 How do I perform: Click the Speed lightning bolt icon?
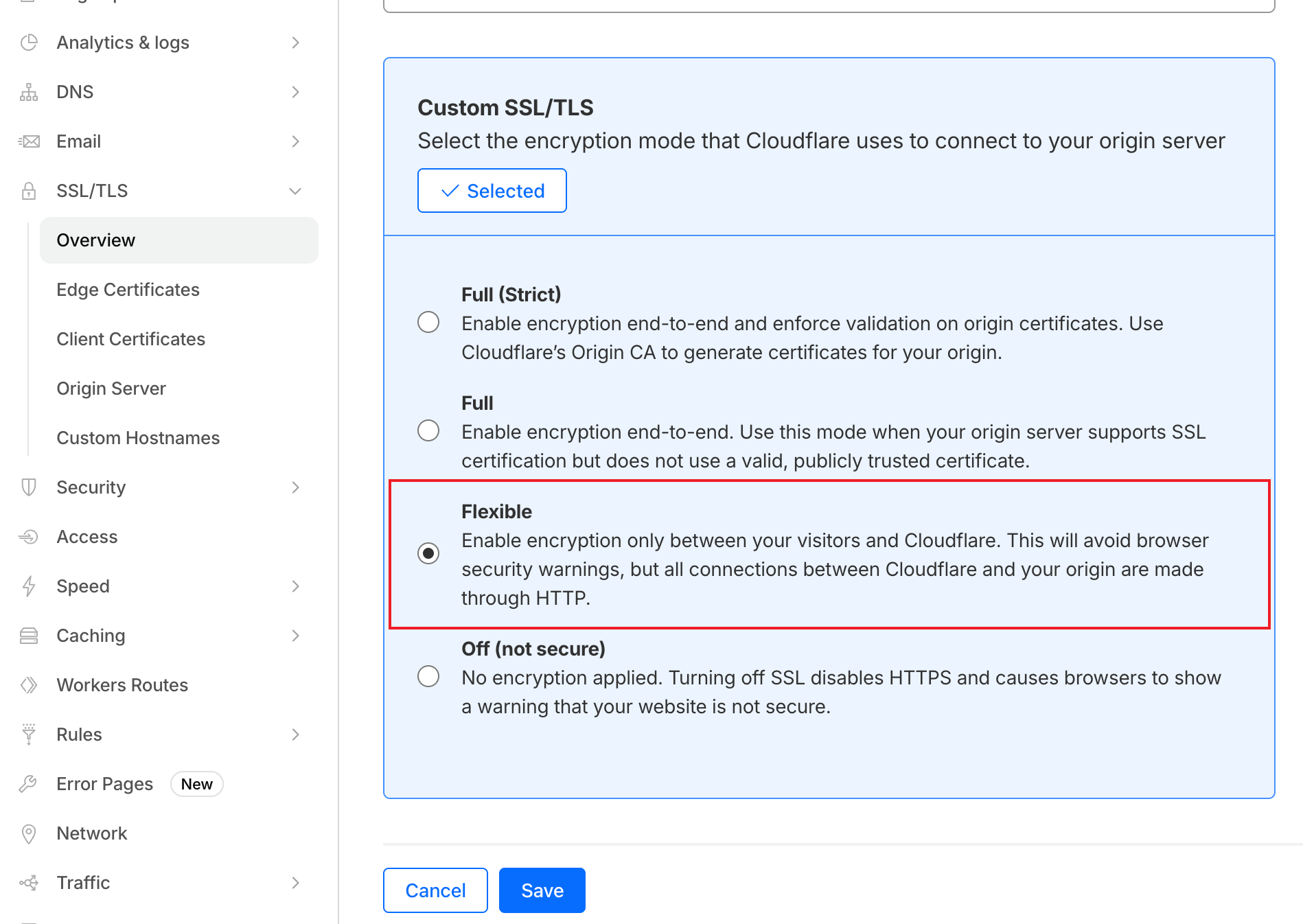[29, 586]
